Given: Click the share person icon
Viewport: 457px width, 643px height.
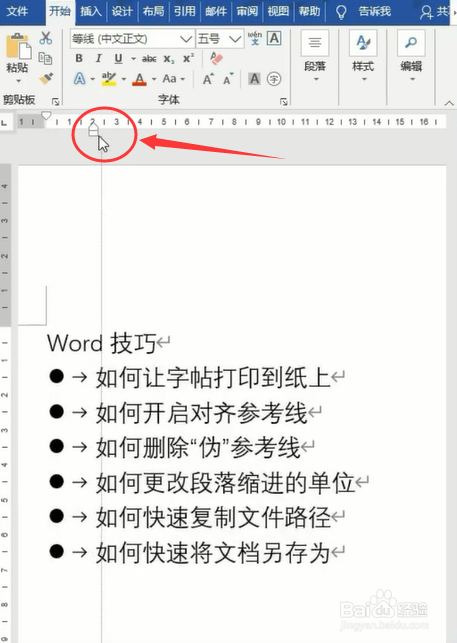Looking at the screenshot, I should click(426, 12).
